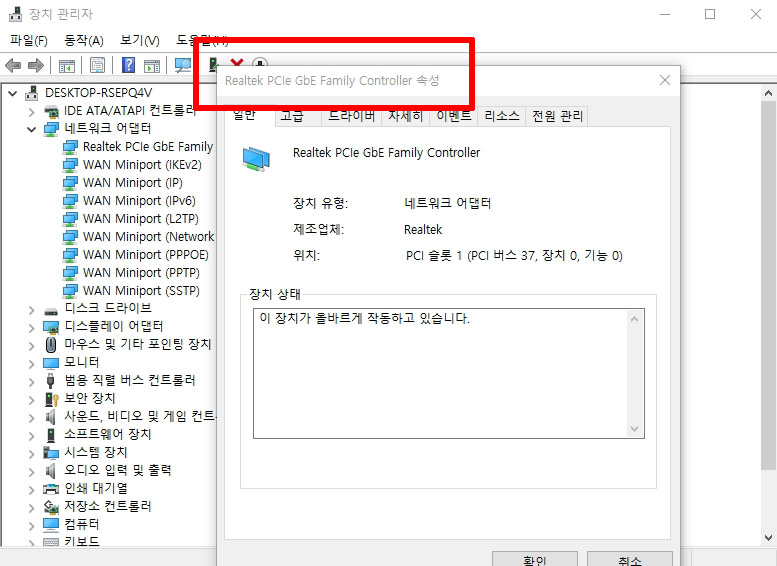Toggle the show/hide console tree icon

pyautogui.click(x=66, y=65)
